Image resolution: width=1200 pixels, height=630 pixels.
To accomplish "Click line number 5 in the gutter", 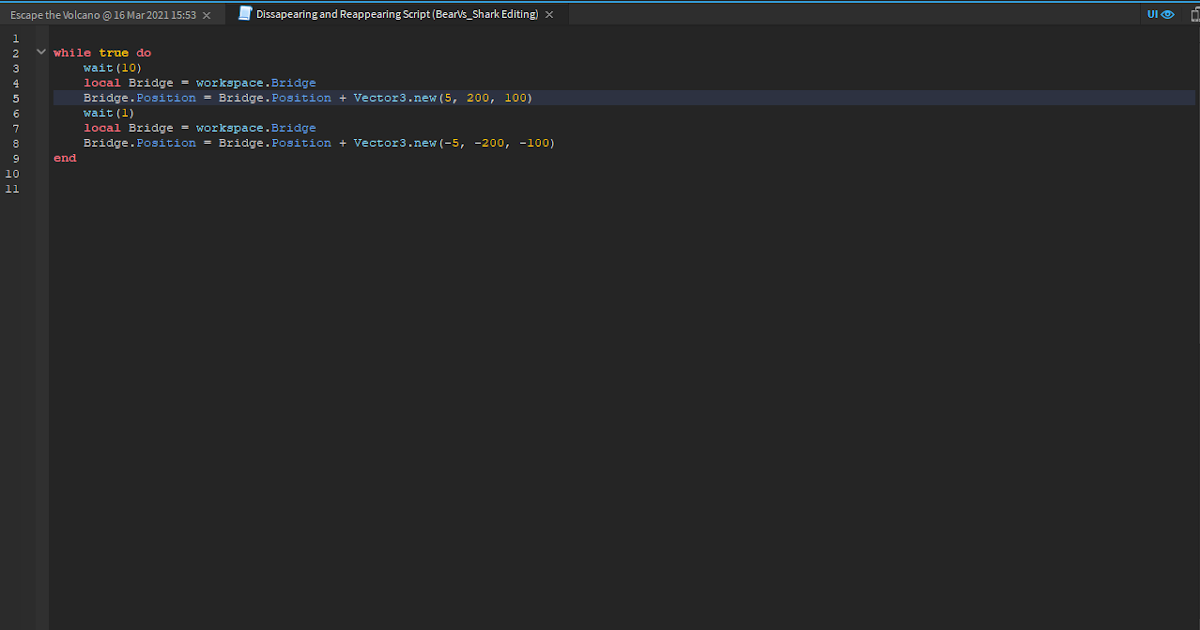I will [15, 97].
